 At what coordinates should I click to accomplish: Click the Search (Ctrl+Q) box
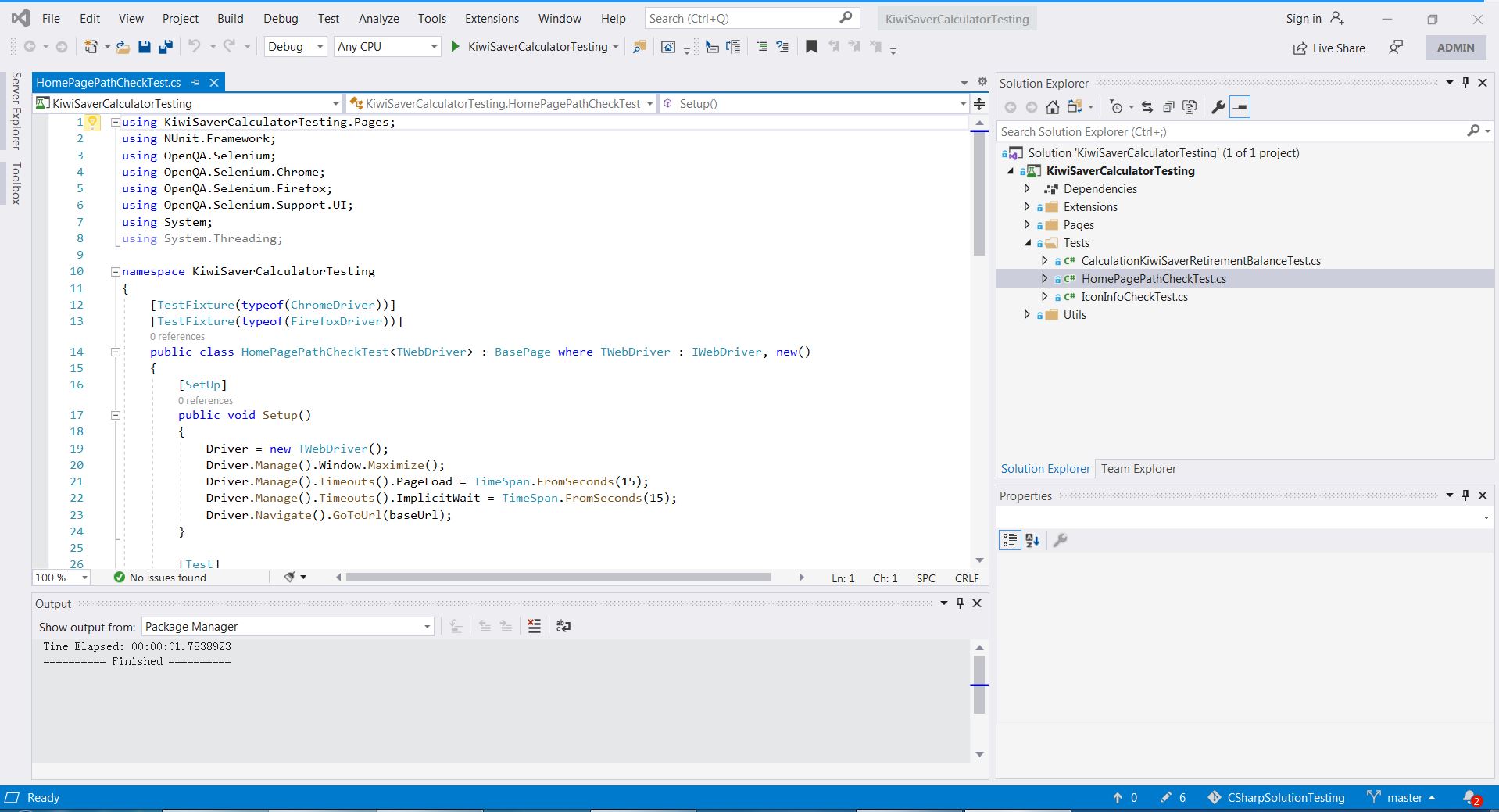point(752,18)
